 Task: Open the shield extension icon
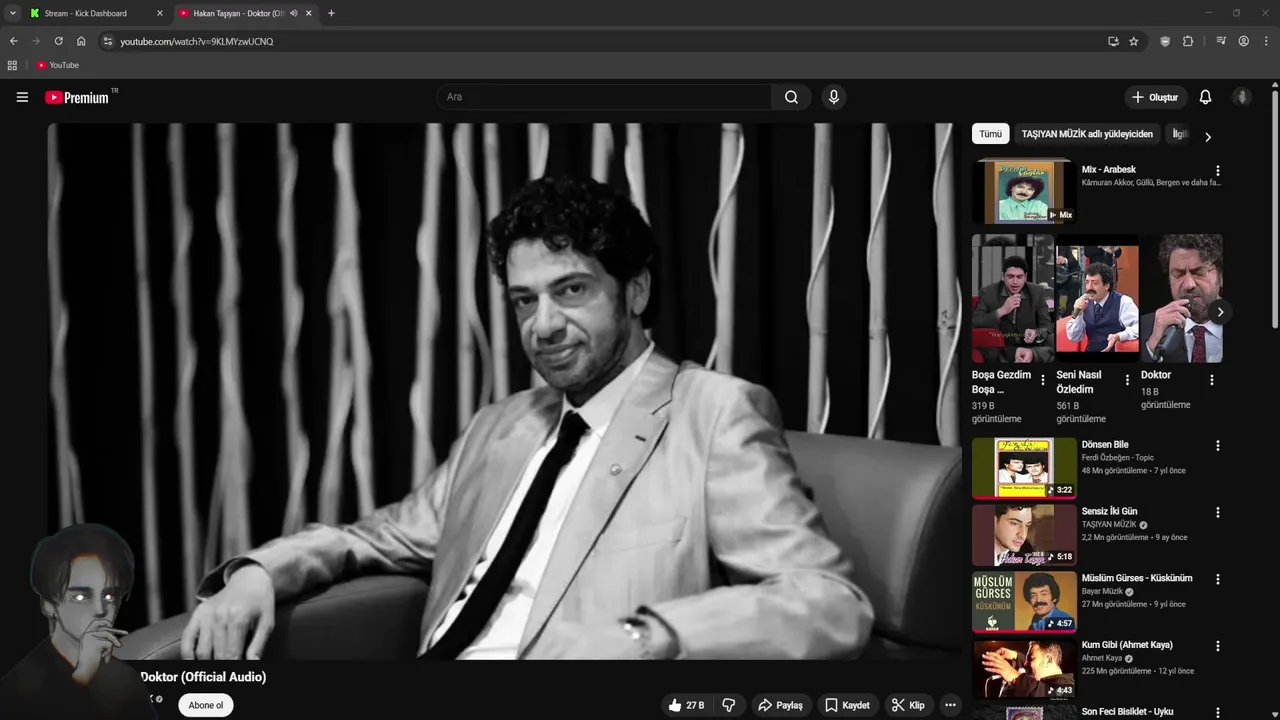pos(1165,41)
